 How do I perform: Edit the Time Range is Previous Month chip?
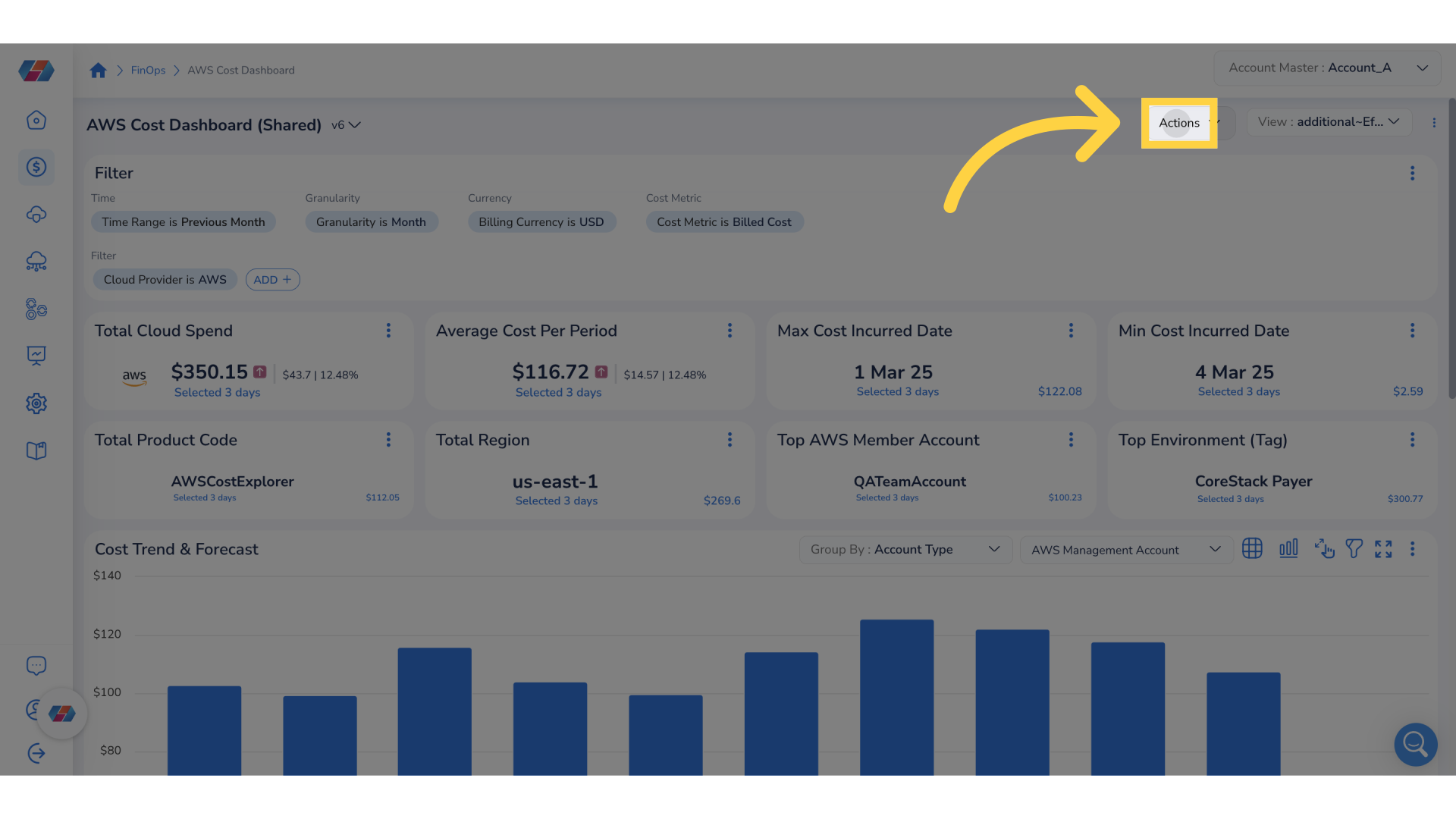tap(184, 221)
